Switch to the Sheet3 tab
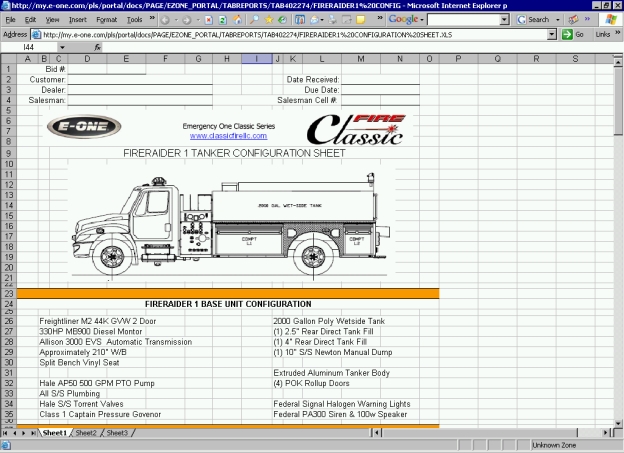This screenshot has width=624, height=453. point(117,433)
